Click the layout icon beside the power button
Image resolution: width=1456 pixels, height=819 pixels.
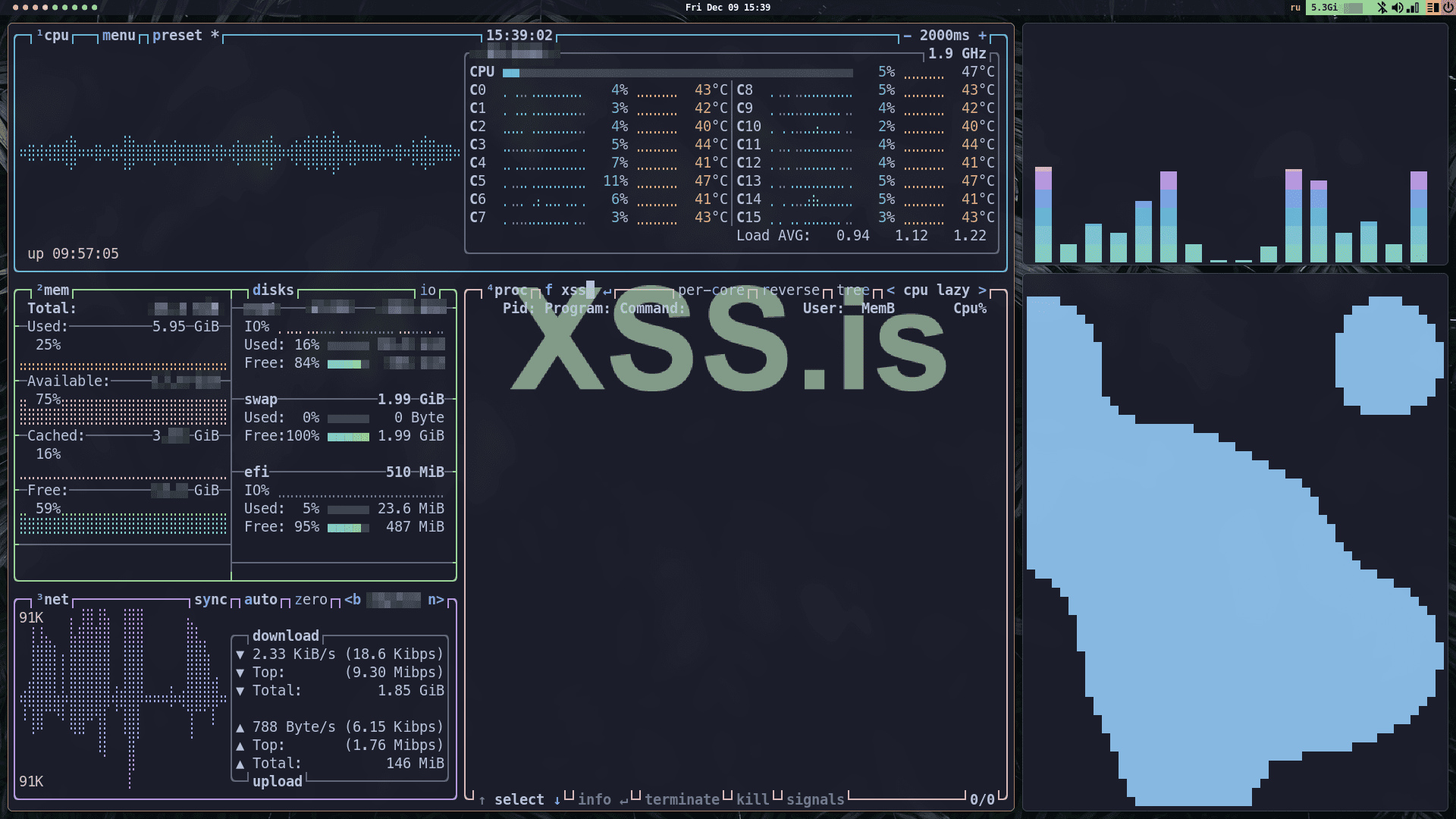pos(1432,8)
